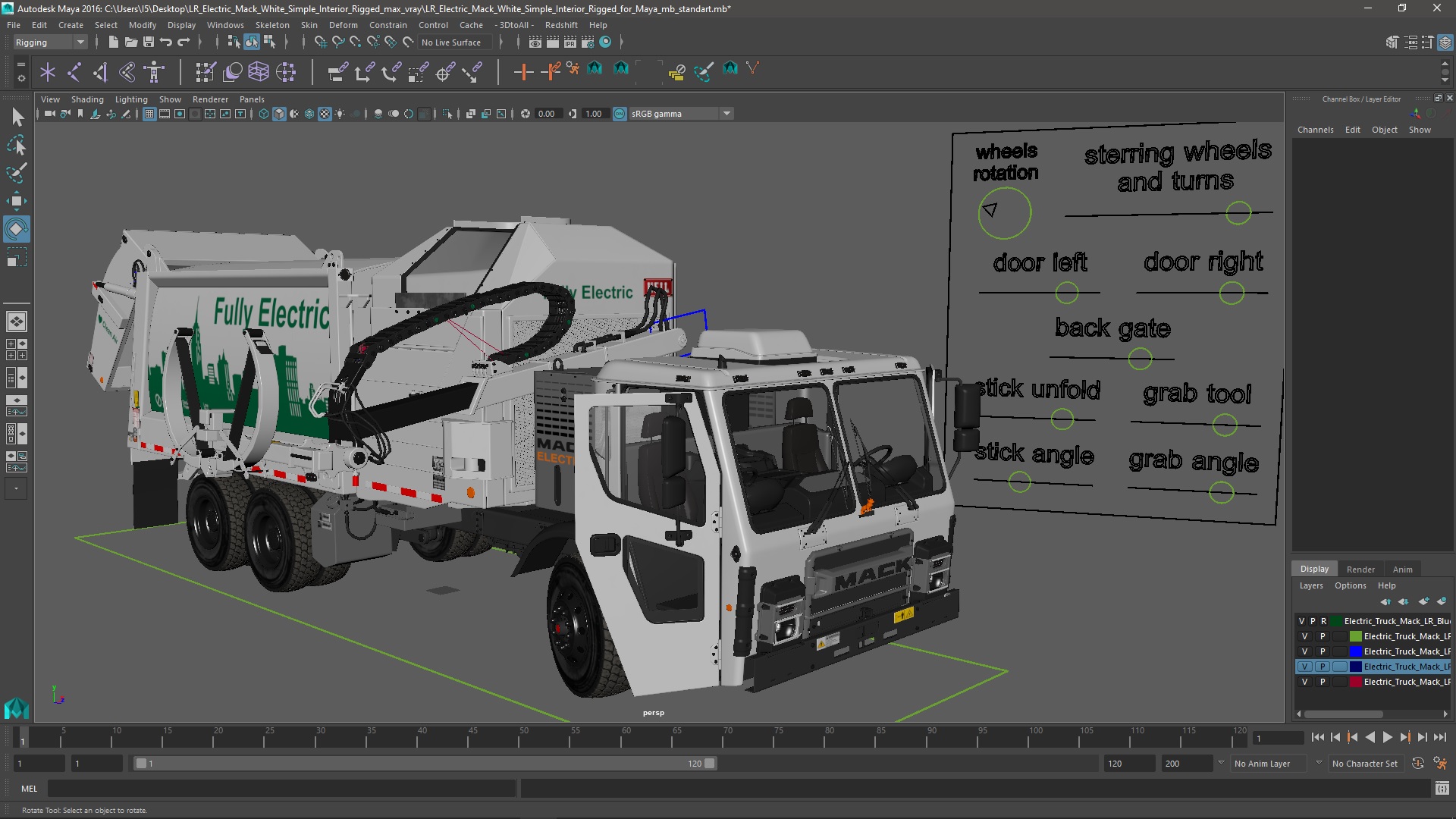This screenshot has width=1456, height=819.
Task: Click the Create Locator shelf icon
Action: coord(48,72)
